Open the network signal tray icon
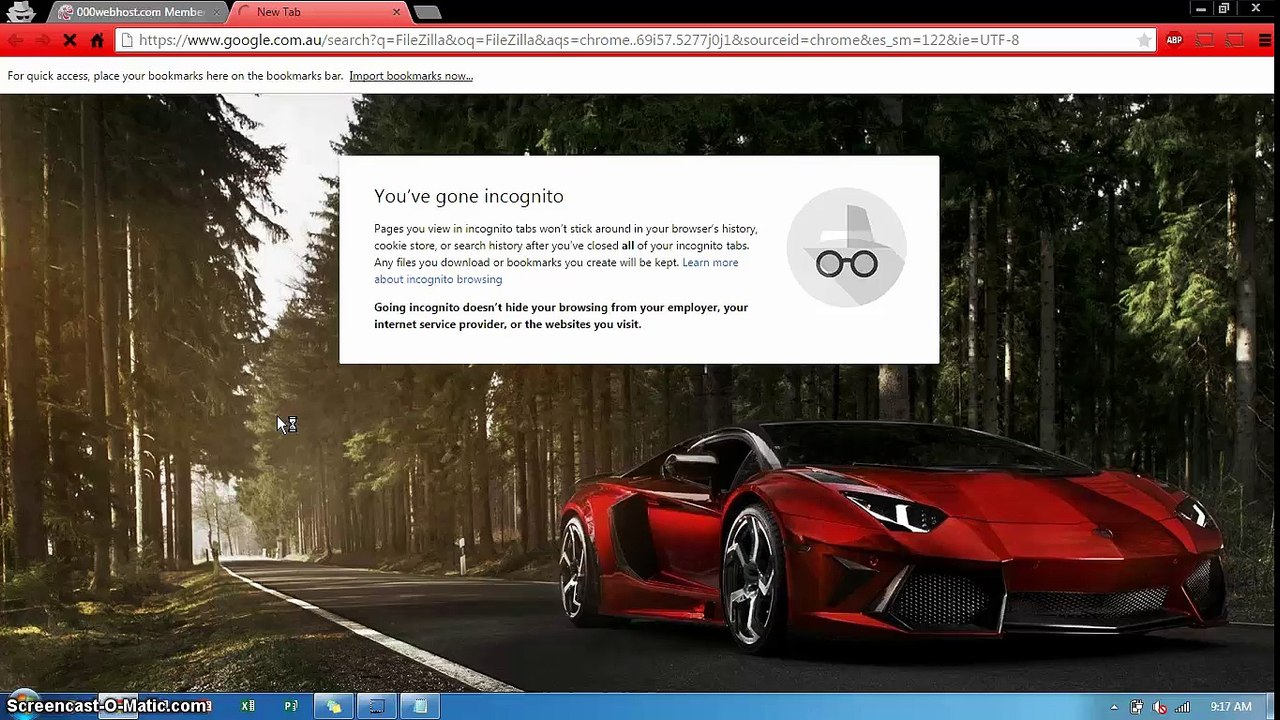Viewport: 1280px width, 720px height. tap(1183, 707)
